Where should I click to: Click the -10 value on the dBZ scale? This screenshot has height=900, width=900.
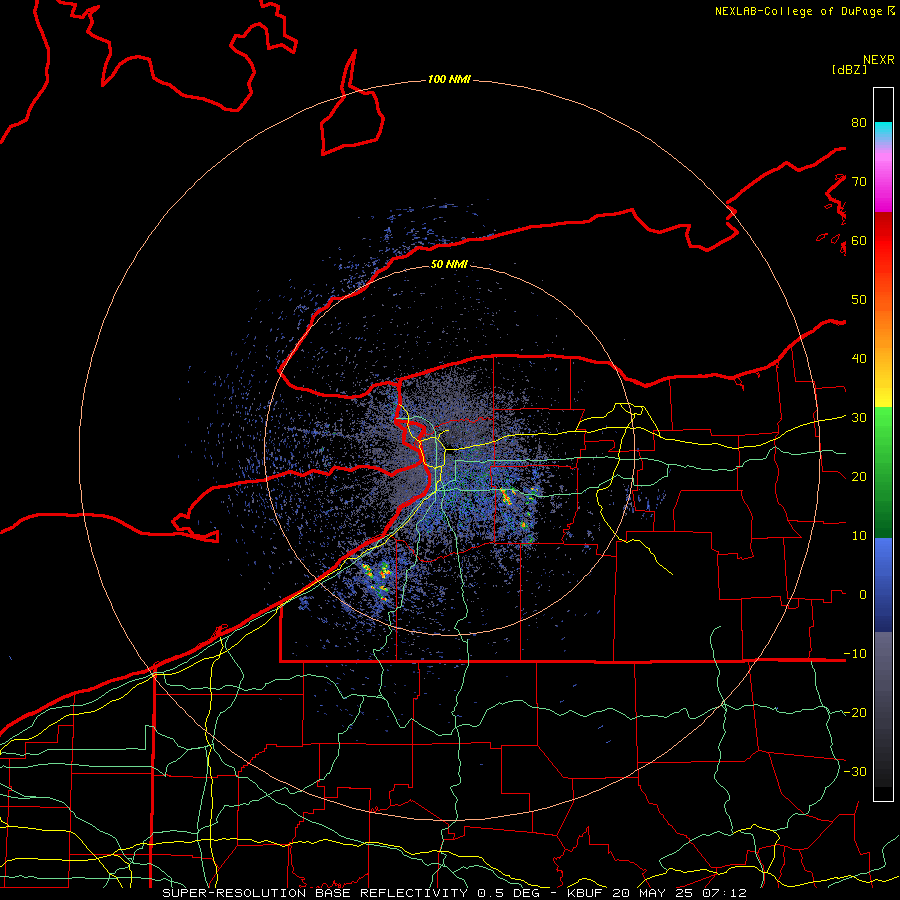855,654
